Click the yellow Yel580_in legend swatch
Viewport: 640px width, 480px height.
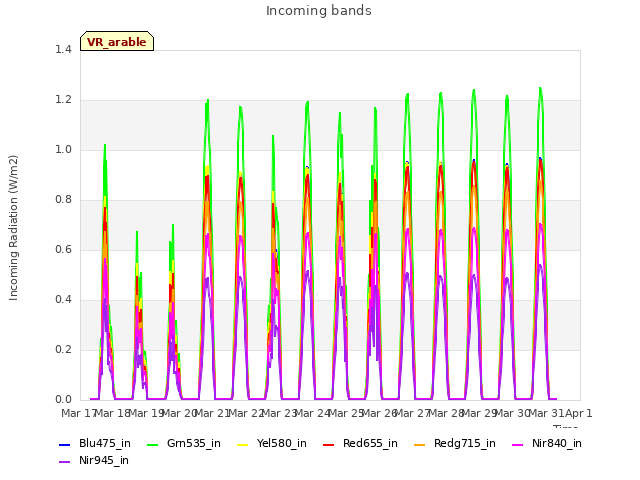click(242, 444)
